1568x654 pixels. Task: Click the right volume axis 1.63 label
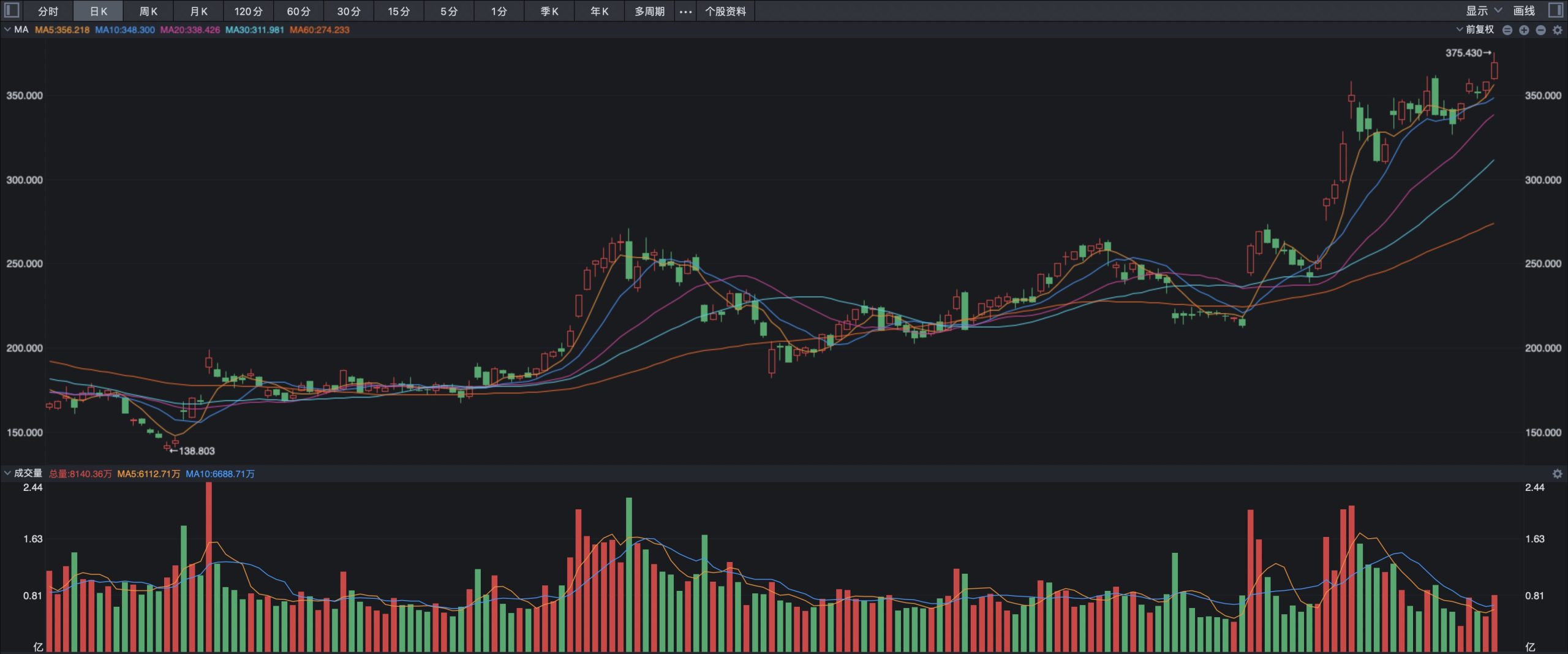point(1534,539)
